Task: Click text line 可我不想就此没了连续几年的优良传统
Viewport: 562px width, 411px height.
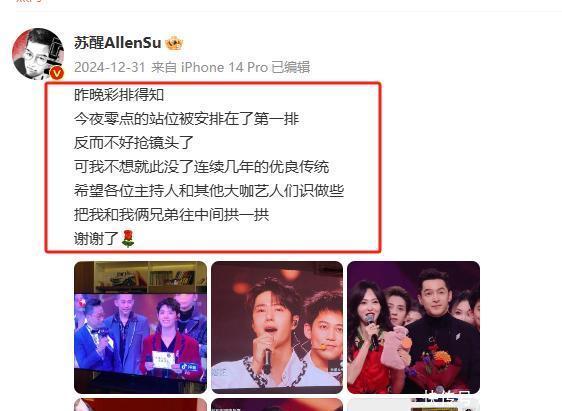Action: tap(201, 167)
